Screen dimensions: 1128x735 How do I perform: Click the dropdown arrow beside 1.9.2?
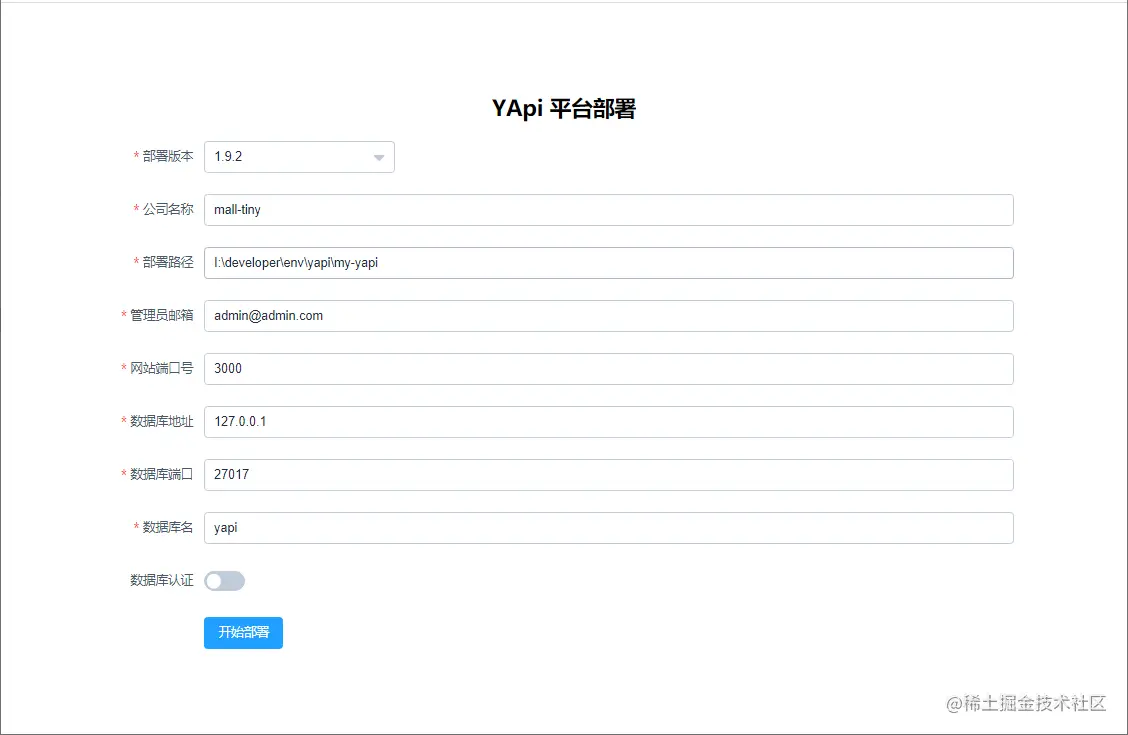pos(379,158)
